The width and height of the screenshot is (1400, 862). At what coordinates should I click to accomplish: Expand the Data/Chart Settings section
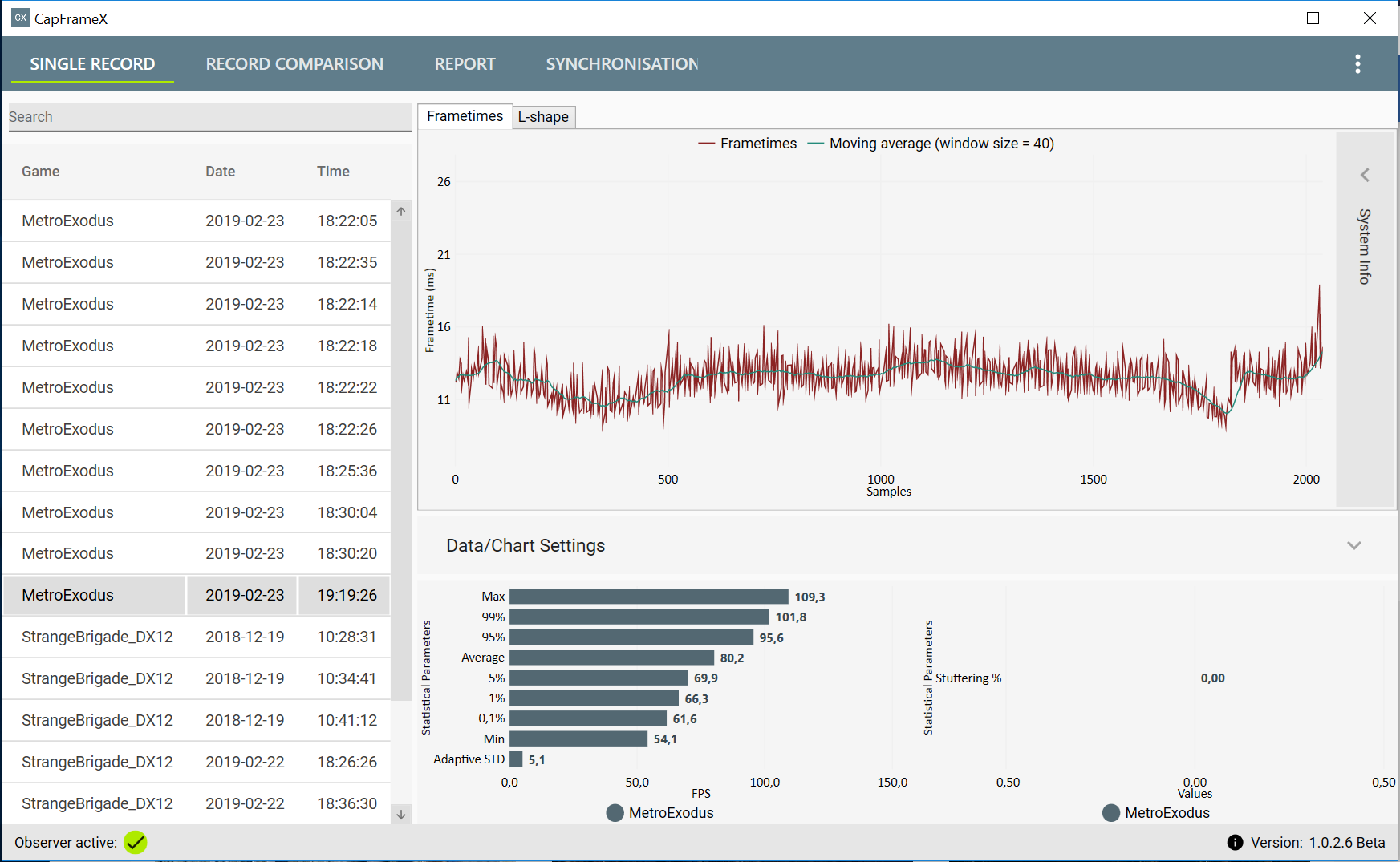pos(1354,545)
